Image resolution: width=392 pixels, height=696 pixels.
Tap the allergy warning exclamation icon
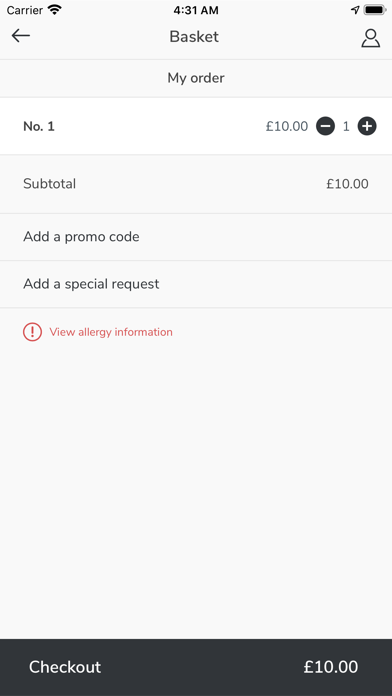tap(32, 332)
